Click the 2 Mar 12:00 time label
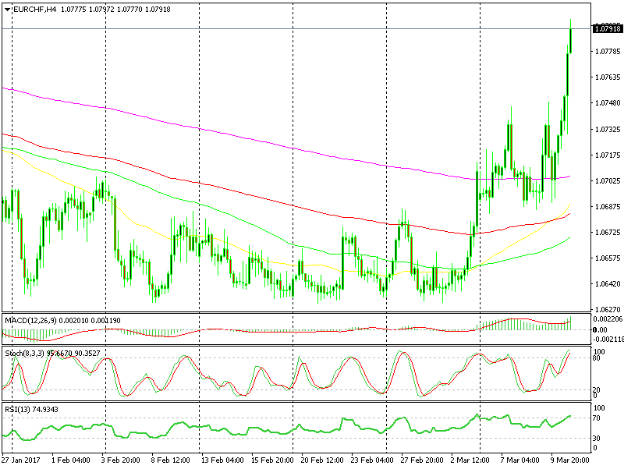Screen dimensions: 633x469 tap(470, 460)
